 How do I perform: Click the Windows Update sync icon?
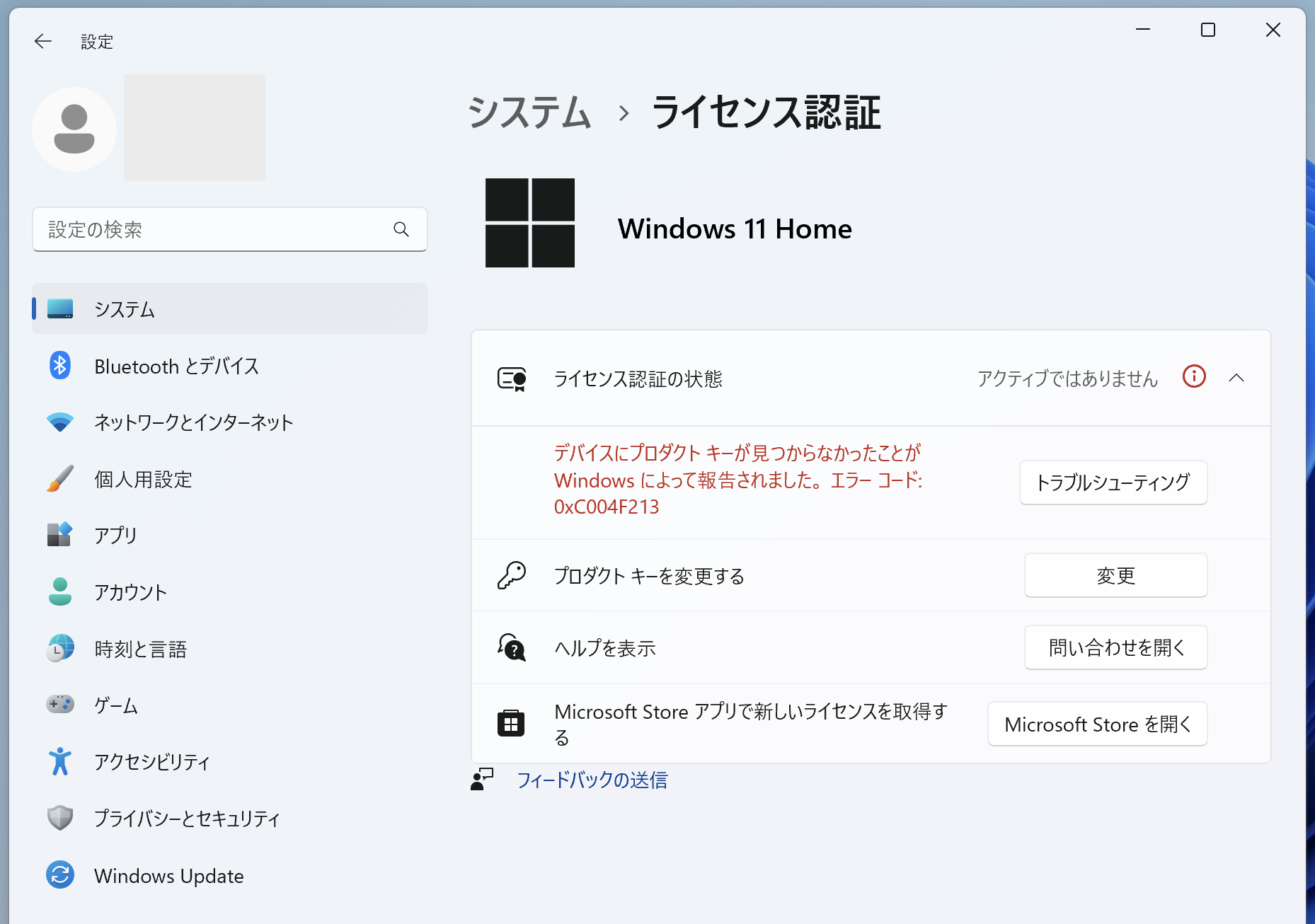tap(60, 875)
